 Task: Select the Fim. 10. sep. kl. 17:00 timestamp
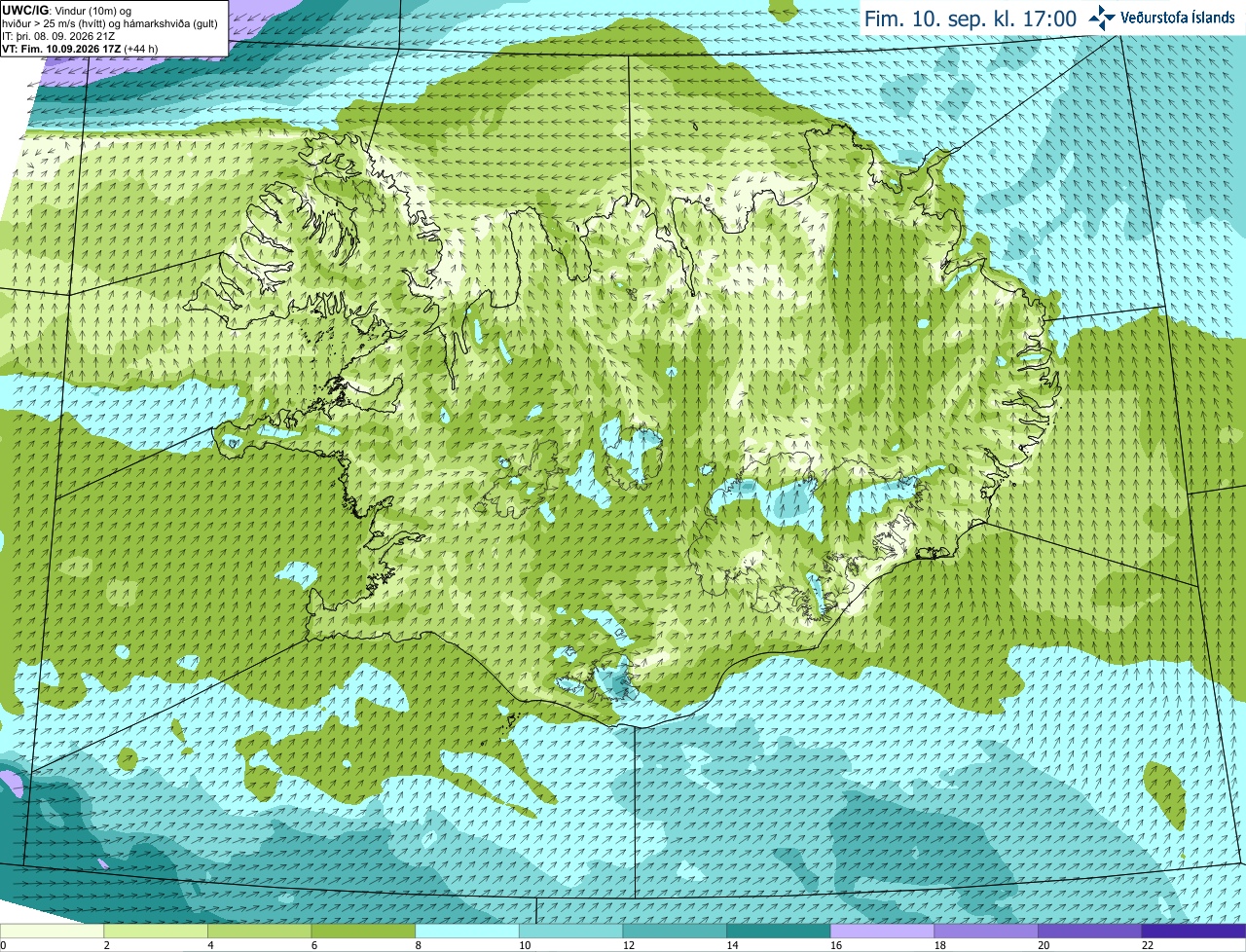pyautogui.click(x=971, y=18)
